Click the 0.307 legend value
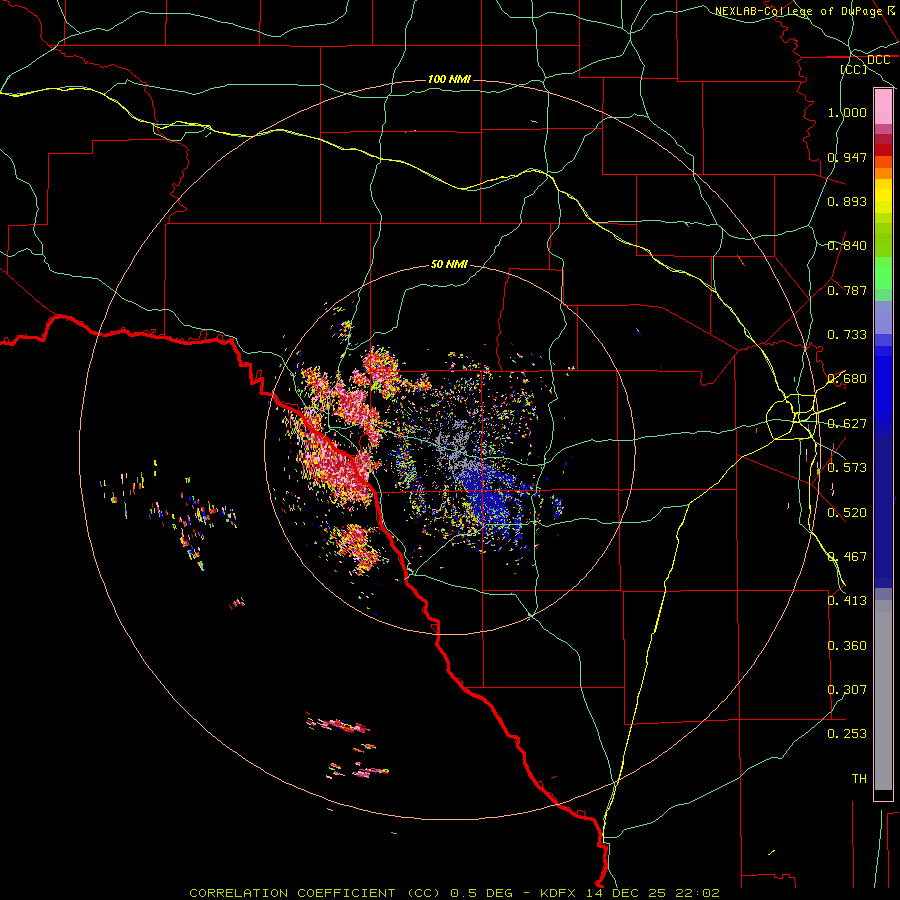This screenshot has height=900, width=900. point(847,690)
